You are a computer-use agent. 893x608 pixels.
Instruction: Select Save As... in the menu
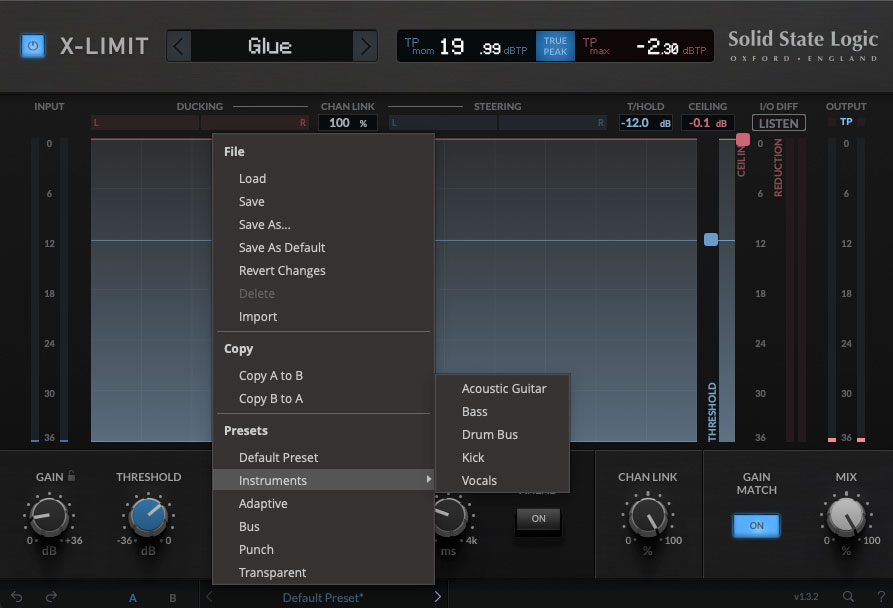tap(323, 225)
